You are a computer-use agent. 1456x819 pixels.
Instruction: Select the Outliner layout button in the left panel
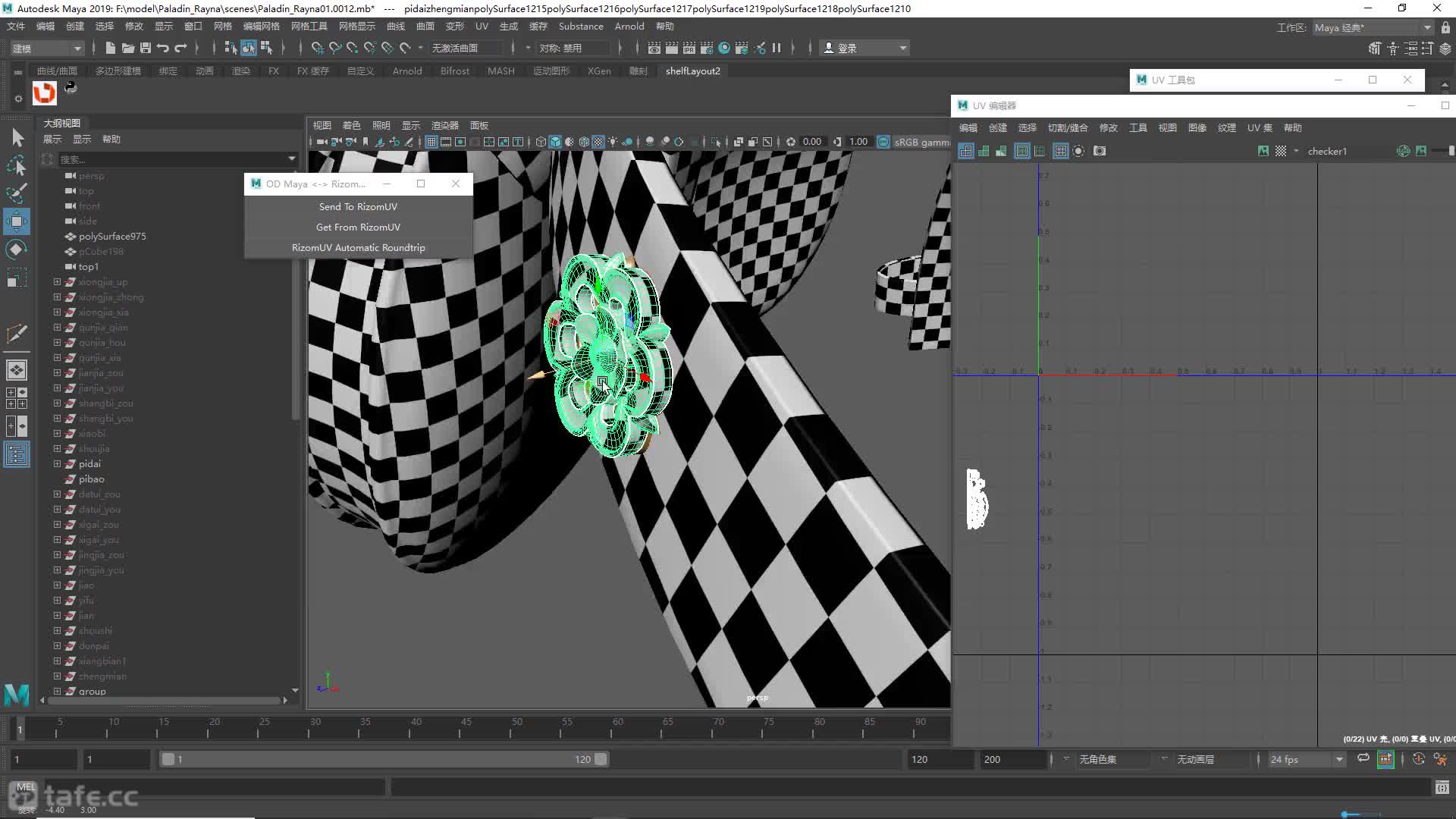coord(17,454)
